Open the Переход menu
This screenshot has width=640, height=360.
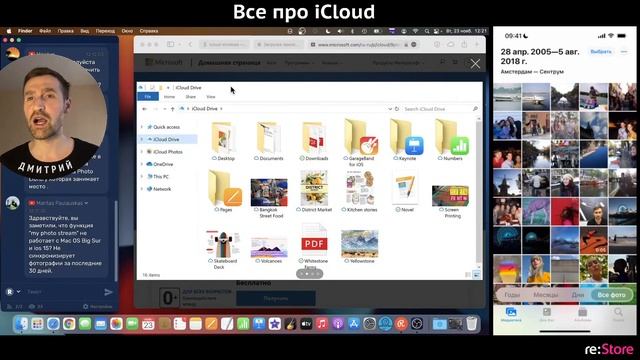tap(105, 31)
